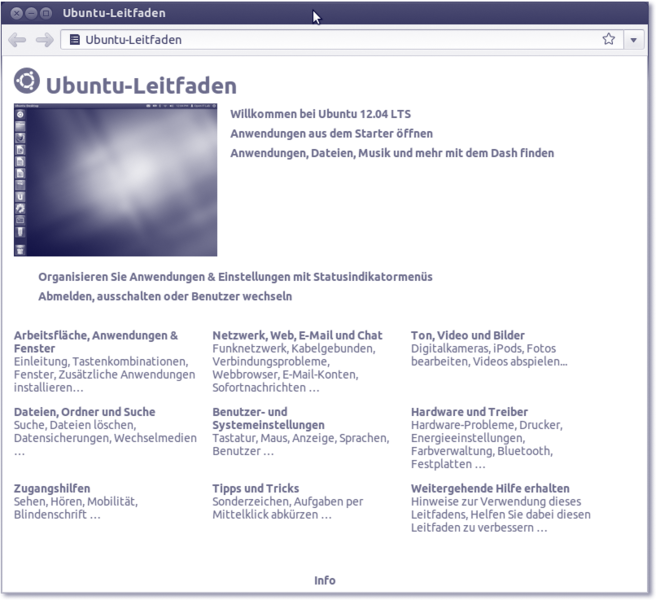Open 'Hardware und Treiber' section

(x=469, y=411)
